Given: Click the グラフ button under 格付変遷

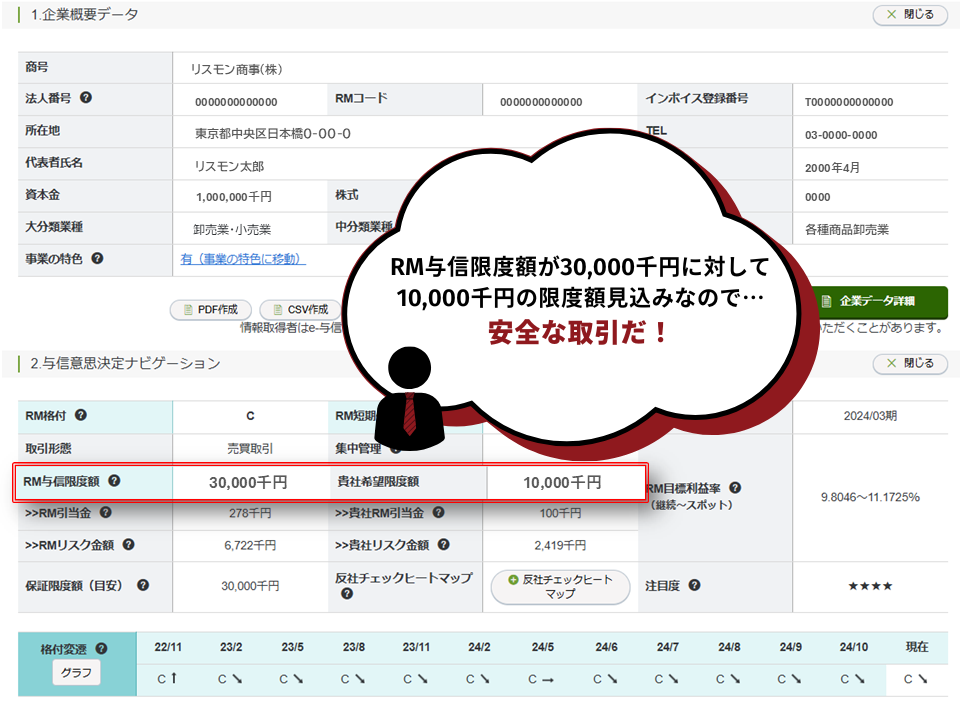Looking at the screenshot, I should pos(76,673).
